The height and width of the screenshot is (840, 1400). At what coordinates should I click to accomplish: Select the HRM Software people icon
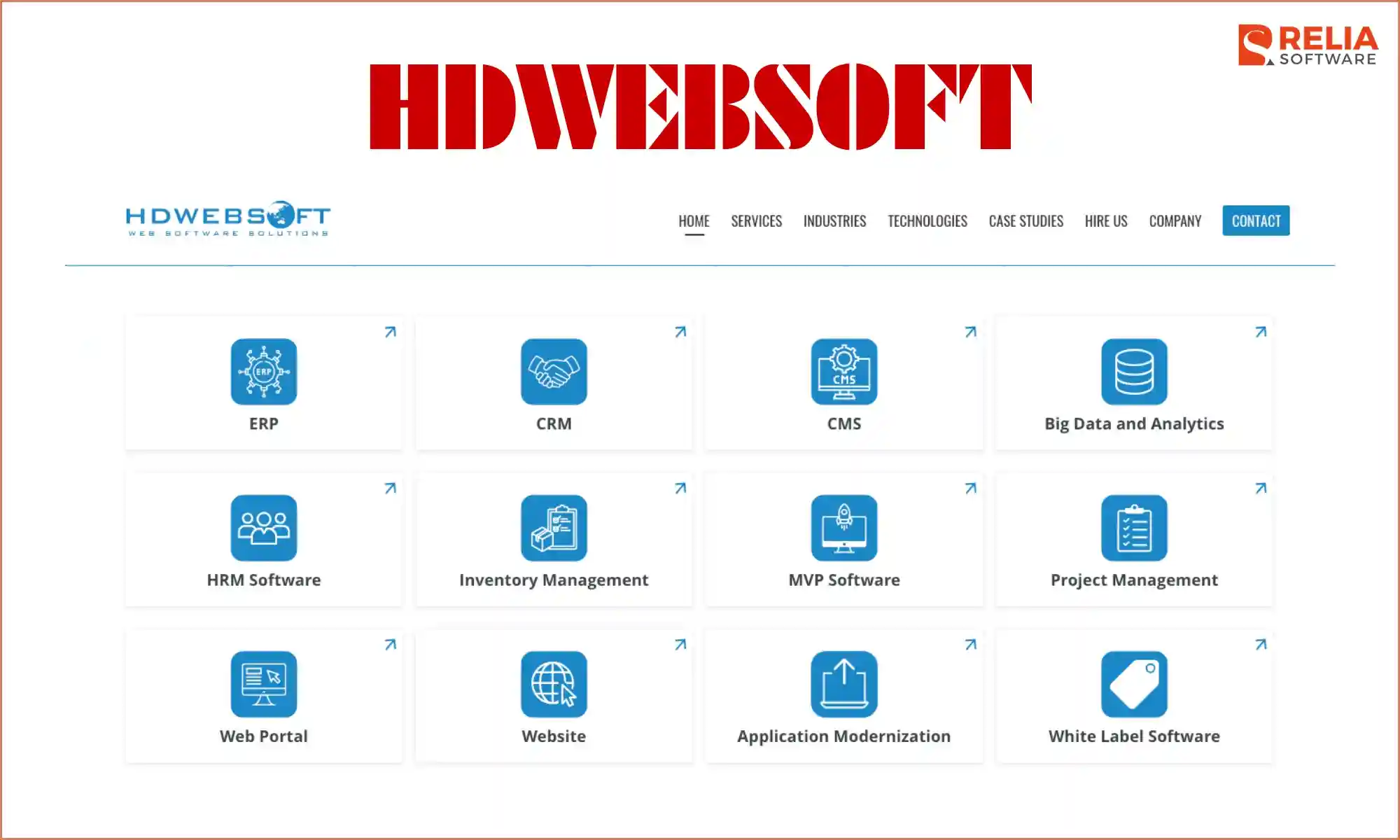(x=263, y=528)
